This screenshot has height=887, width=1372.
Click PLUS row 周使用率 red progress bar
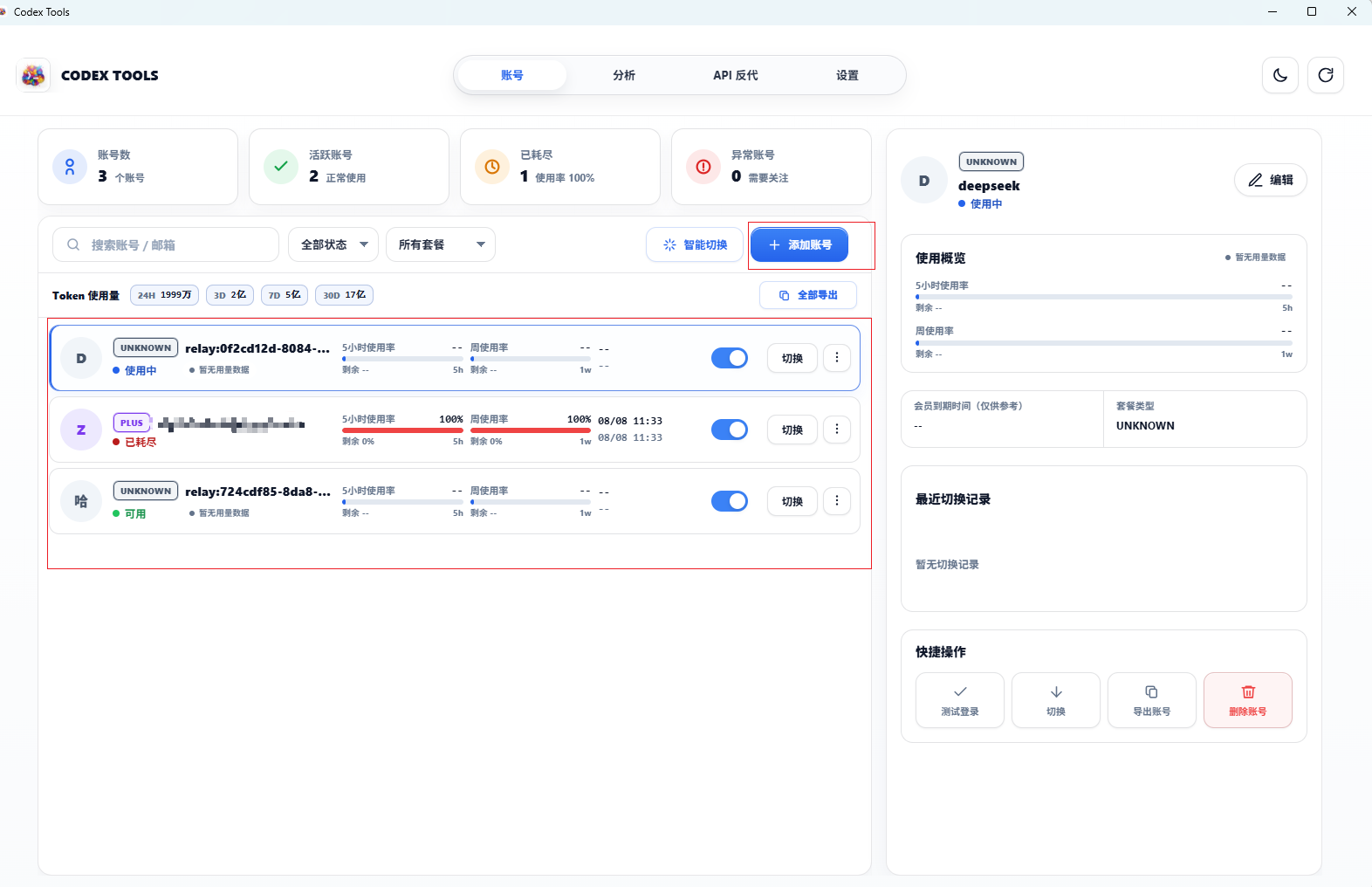pos(531,430)
